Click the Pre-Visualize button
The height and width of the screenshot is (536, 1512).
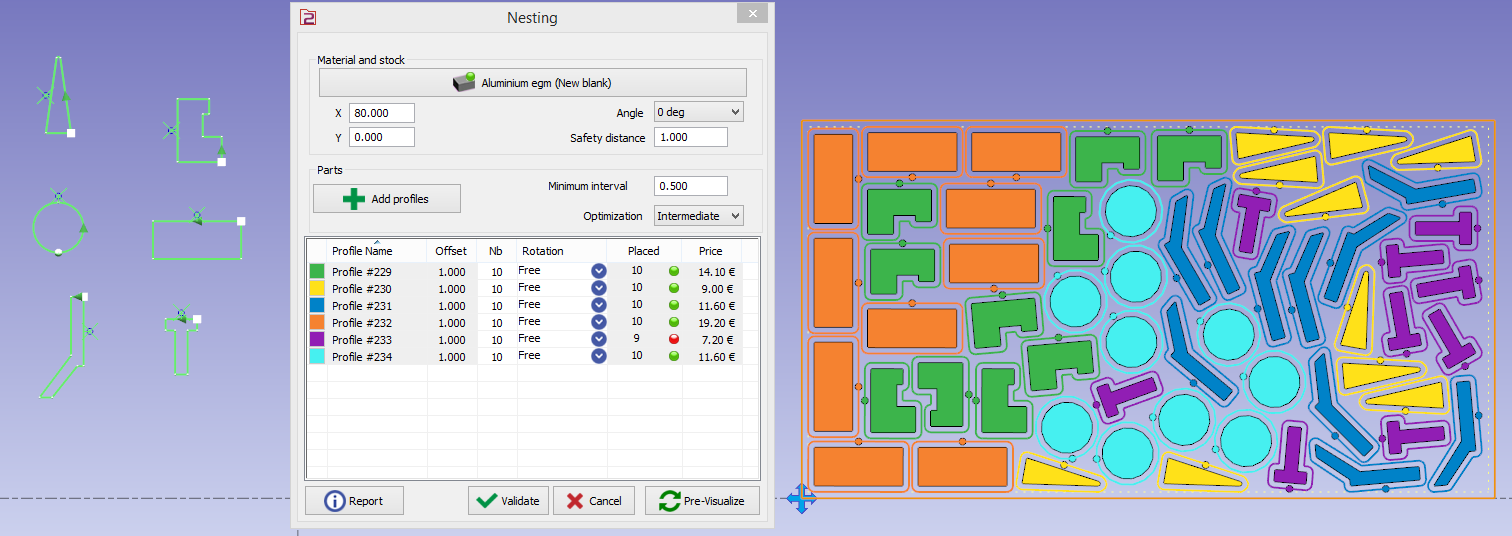[x=702, y=501]
